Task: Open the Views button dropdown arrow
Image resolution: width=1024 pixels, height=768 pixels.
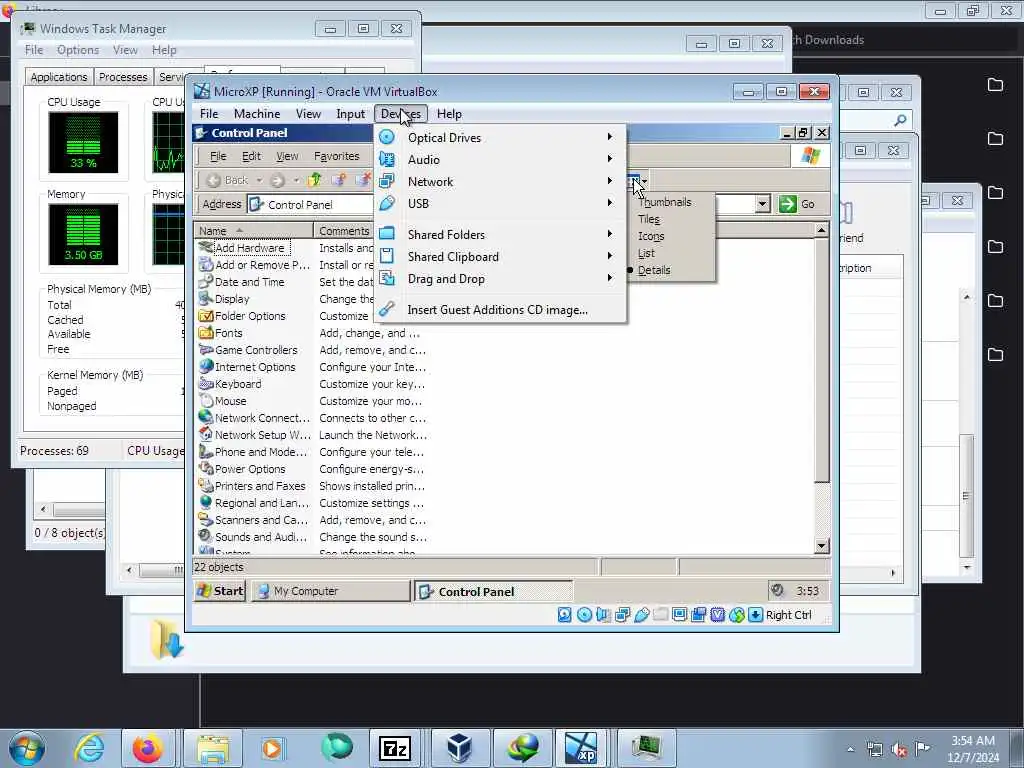Action: pyautogui.click(x=645, y=181)
